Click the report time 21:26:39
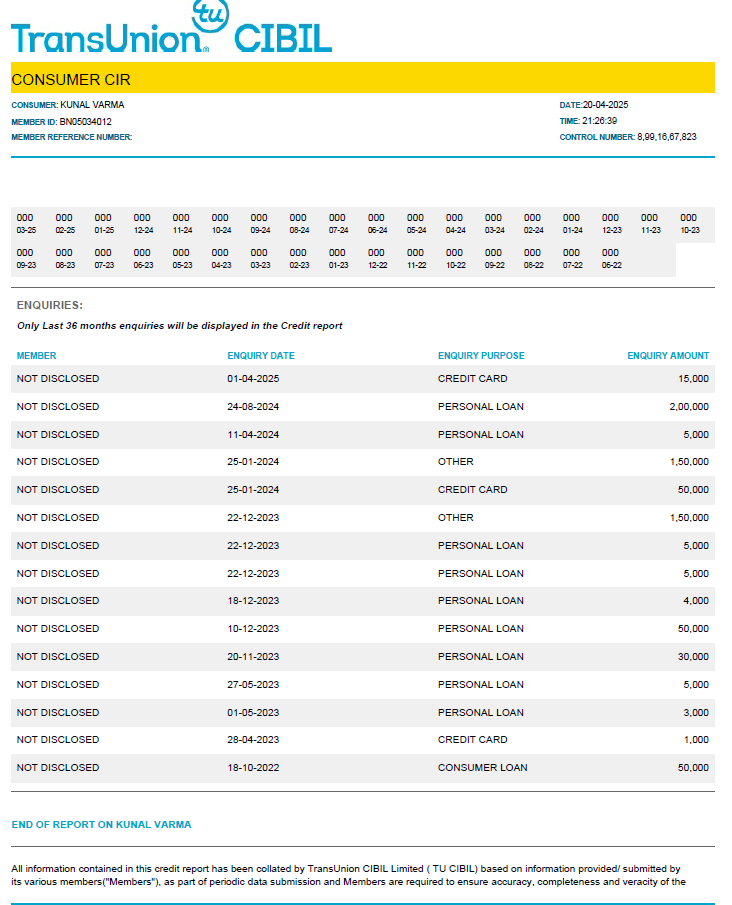The width and height of the screenshot is (732, 905). pyautogui.click(x=599, y=121)
